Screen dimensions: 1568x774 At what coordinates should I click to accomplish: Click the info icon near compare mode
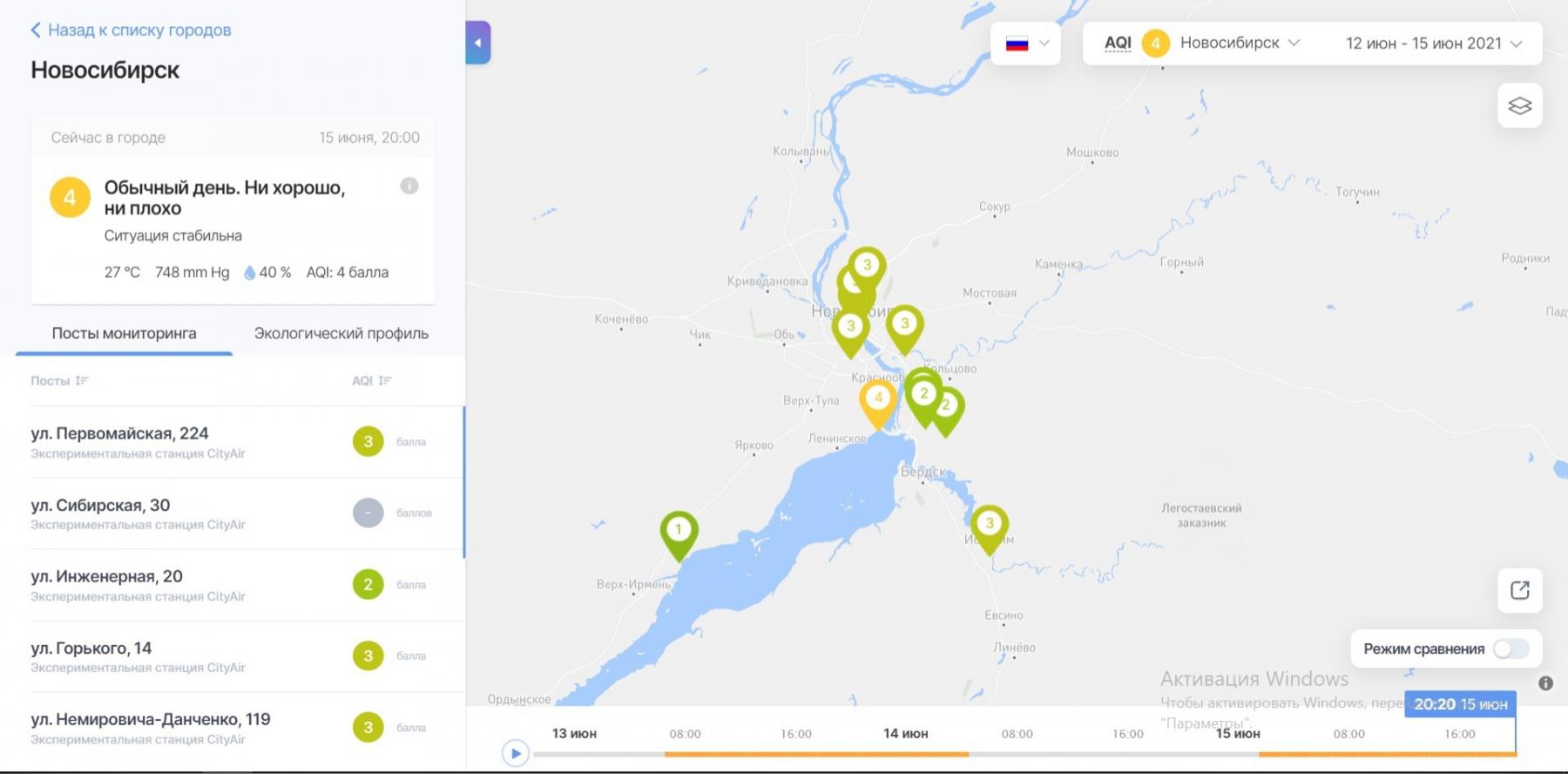click(x=1546, y=683)
